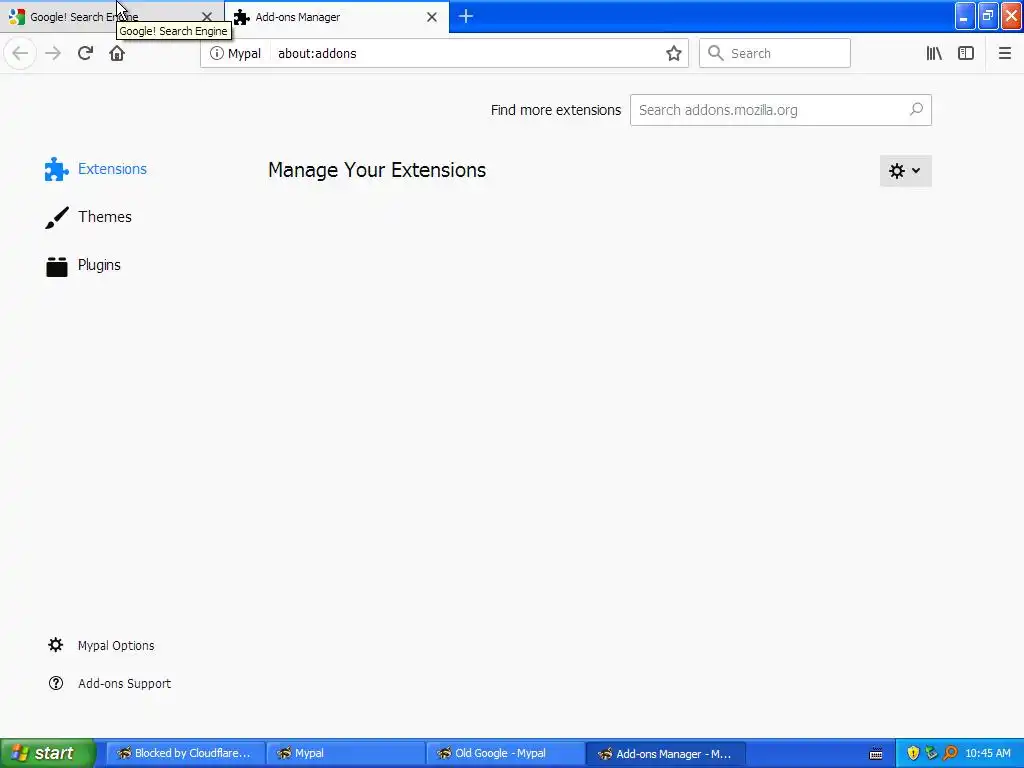Switch to Old Google - Mypal taskbar window
The width and height of the screenshot is (1024, 768).
click(505, 754)
